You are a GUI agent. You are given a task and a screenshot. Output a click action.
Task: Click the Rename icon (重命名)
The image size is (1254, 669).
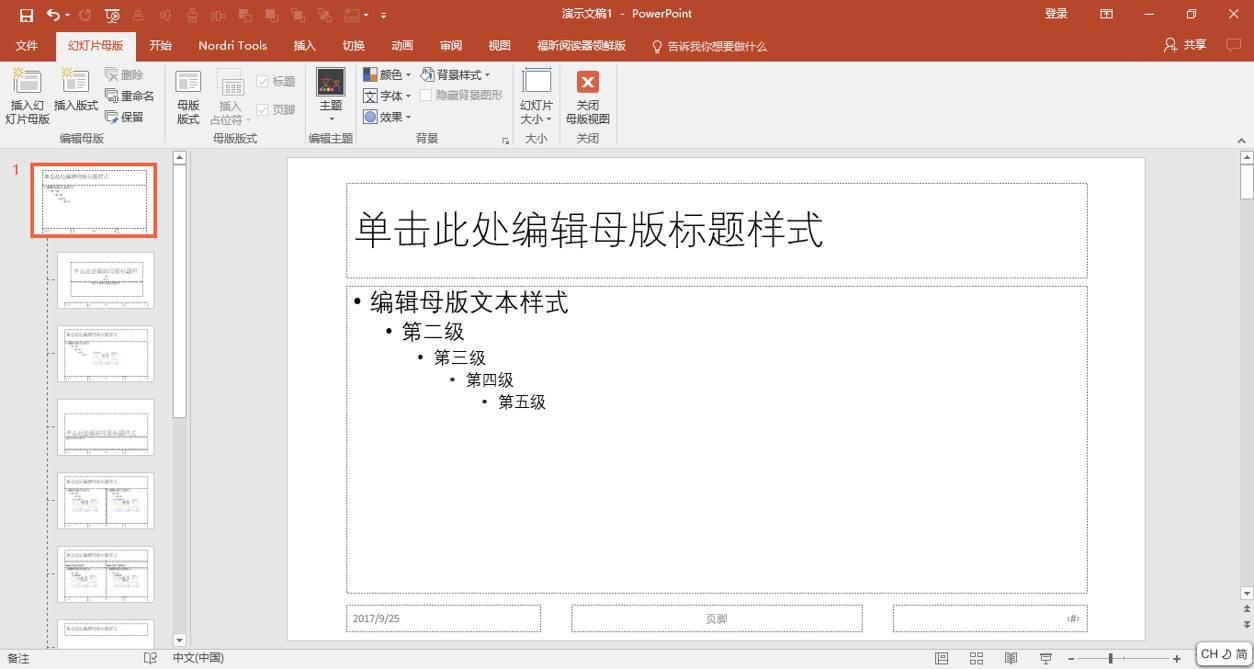point(130,95)
